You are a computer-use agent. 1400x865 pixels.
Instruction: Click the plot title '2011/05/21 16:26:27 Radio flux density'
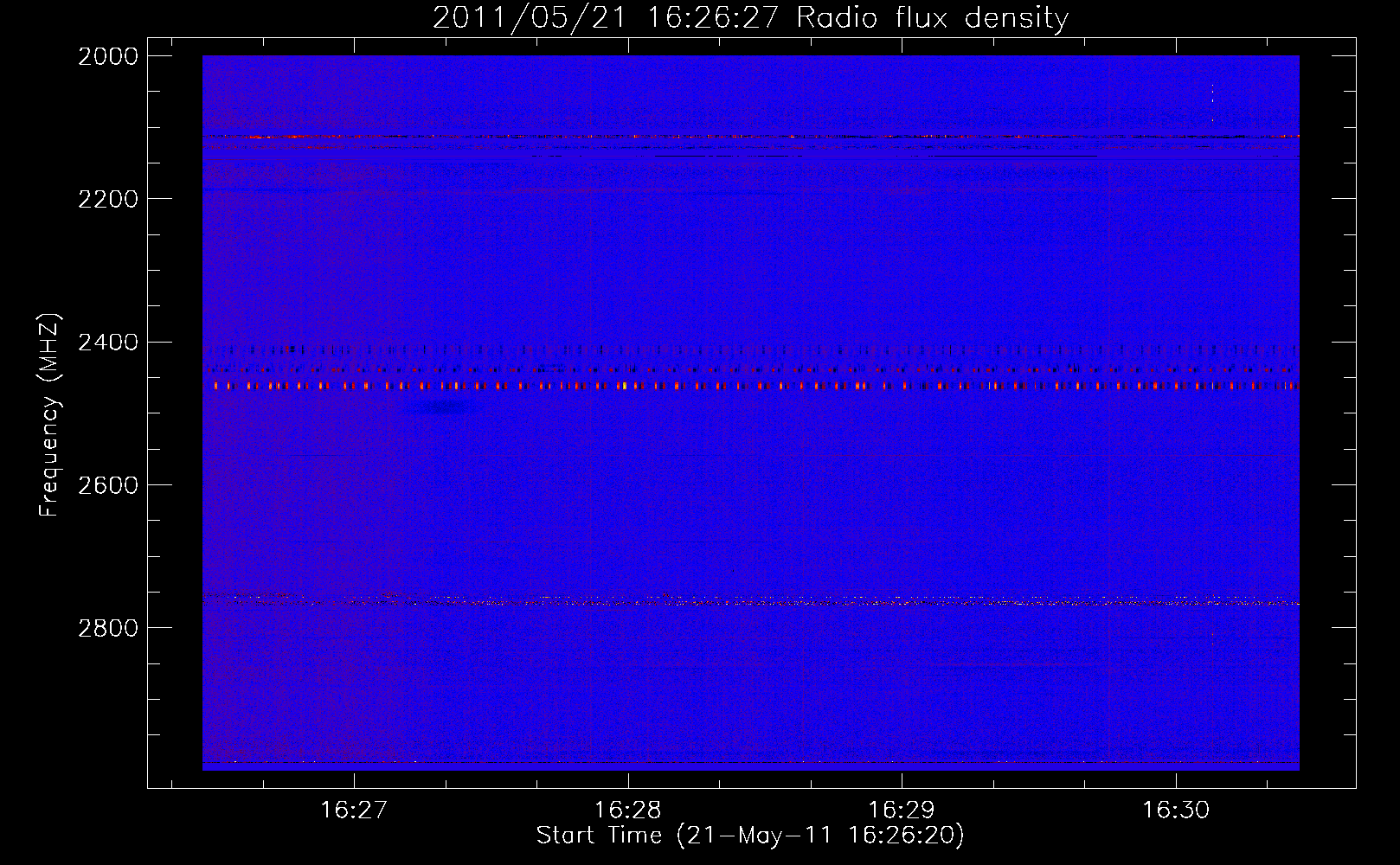click(750, 18)
